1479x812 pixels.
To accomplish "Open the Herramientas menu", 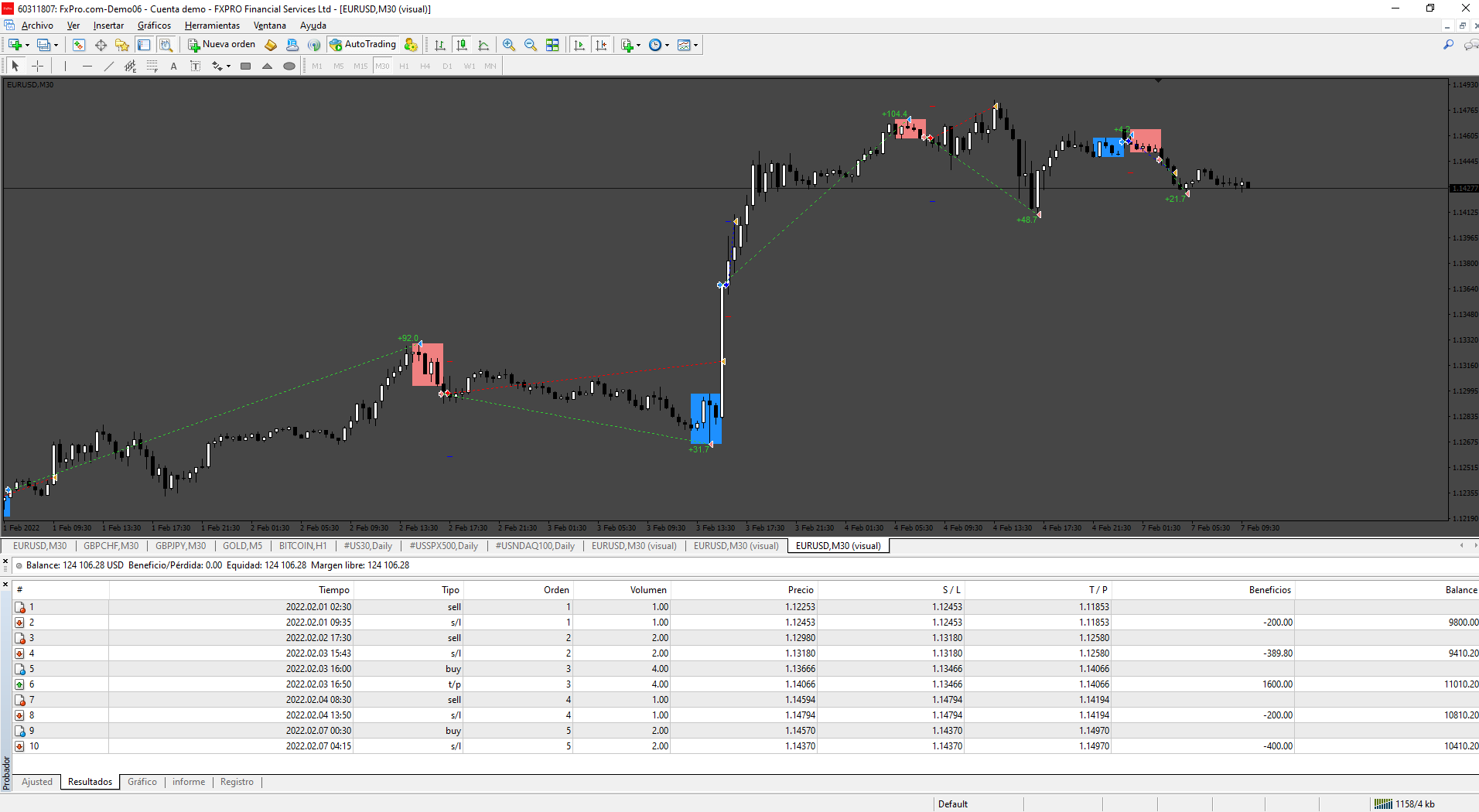I will click(x=212, y=26).
